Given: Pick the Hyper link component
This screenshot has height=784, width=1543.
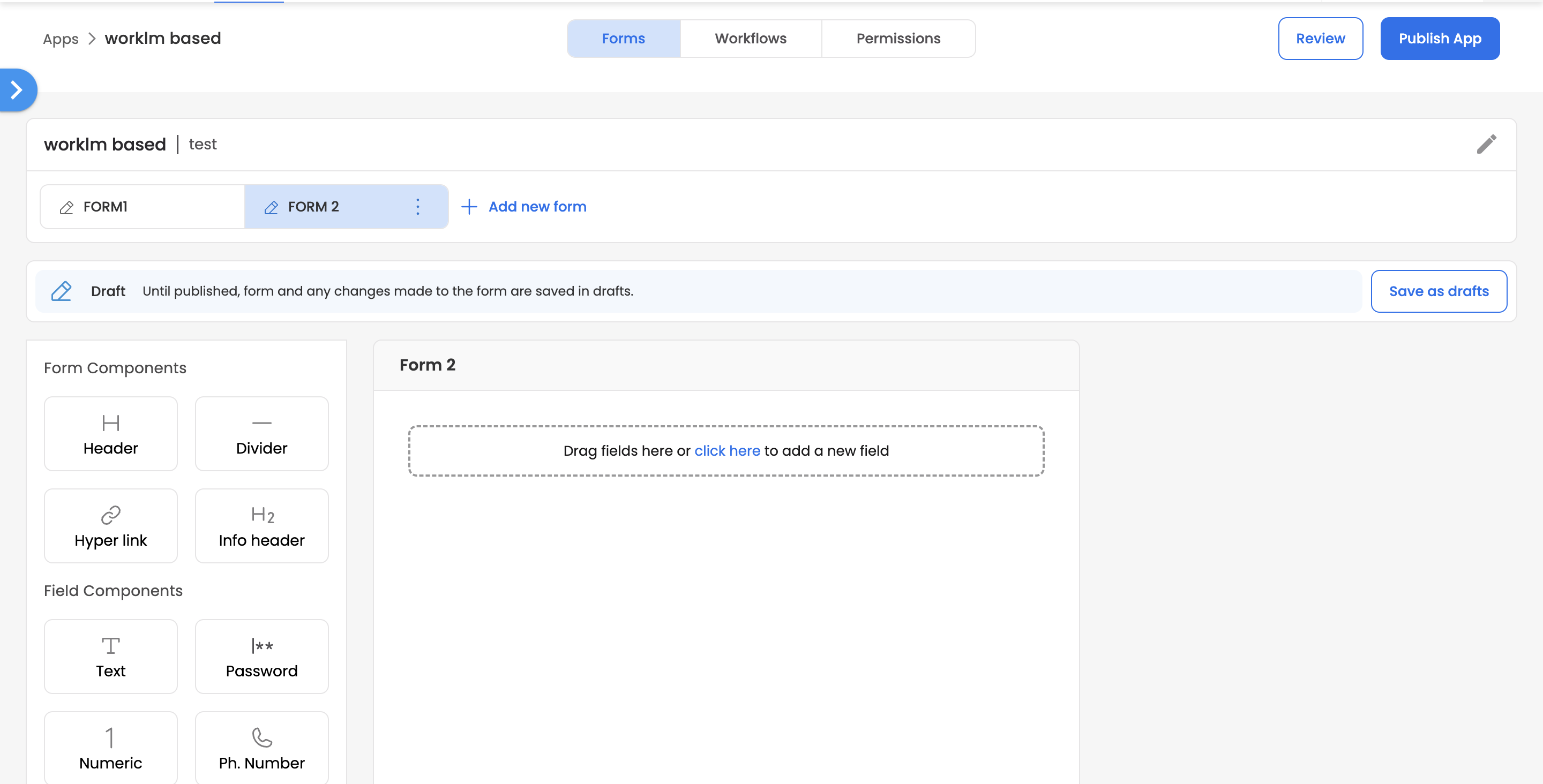Looking at the screenshot, I should 111,526.
